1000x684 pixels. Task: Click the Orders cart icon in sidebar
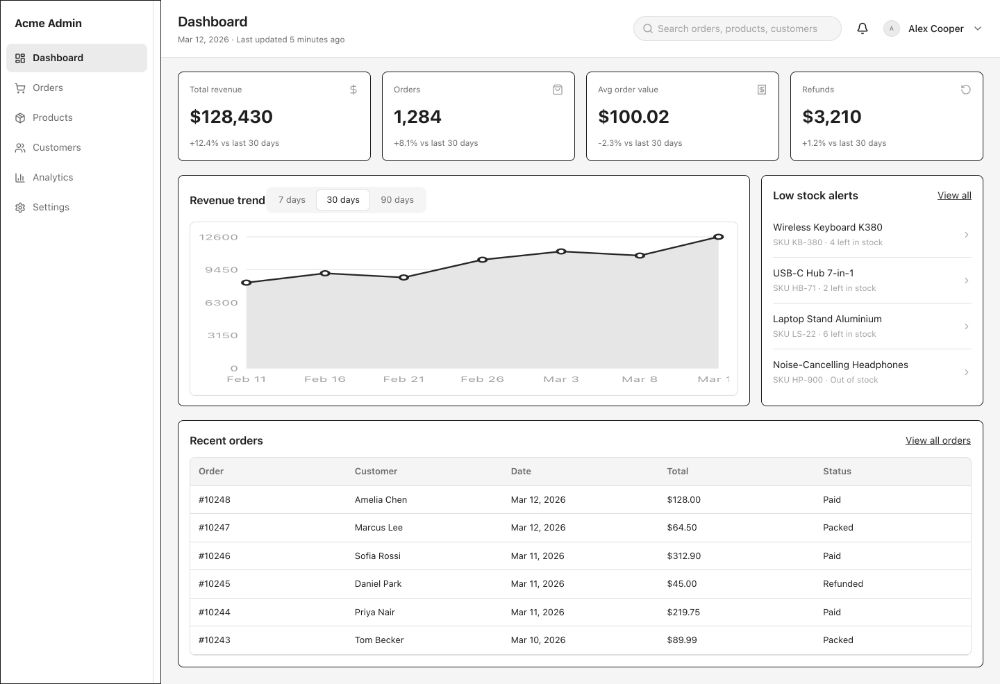pos(20,88)
